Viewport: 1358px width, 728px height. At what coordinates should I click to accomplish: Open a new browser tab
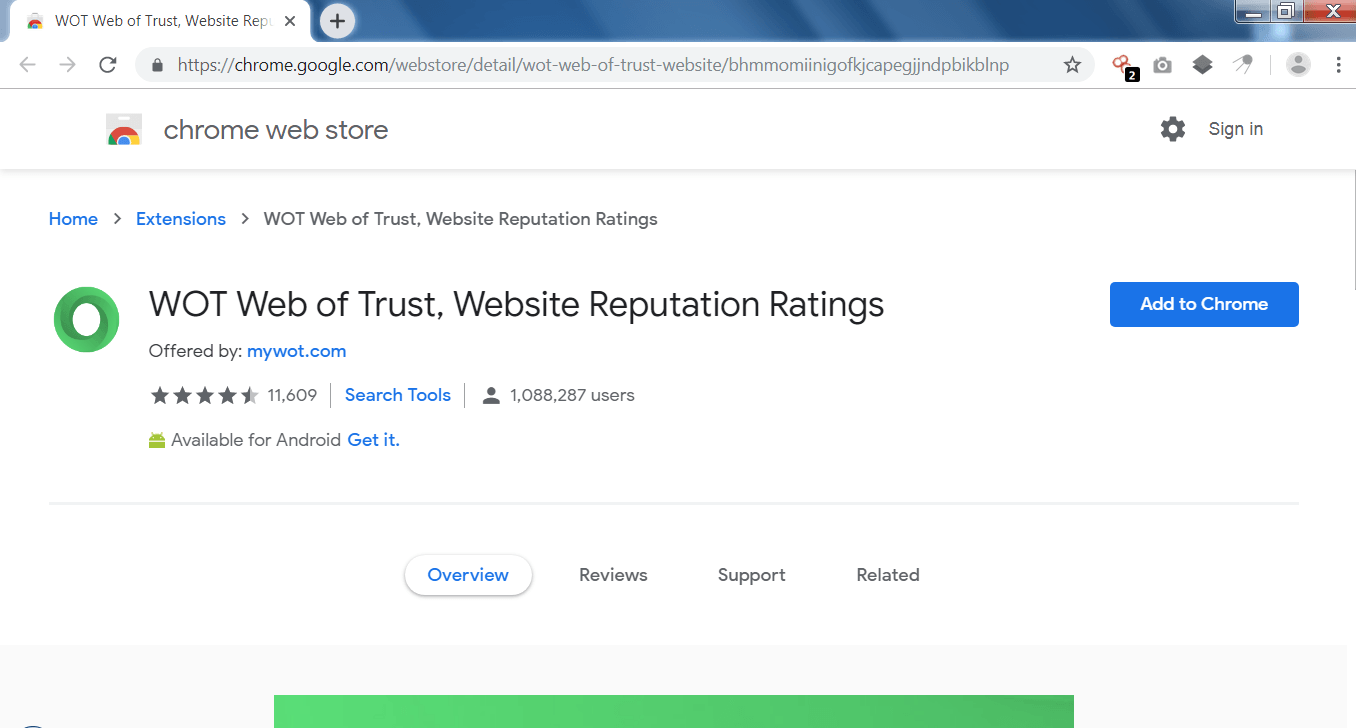[338, 21]
